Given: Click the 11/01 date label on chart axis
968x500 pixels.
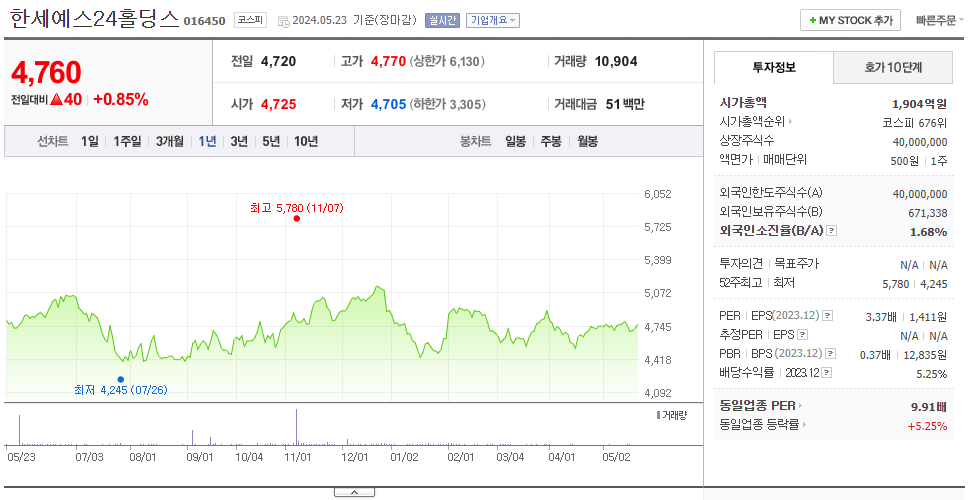Looking at the screenshot, I should [297, 457].
